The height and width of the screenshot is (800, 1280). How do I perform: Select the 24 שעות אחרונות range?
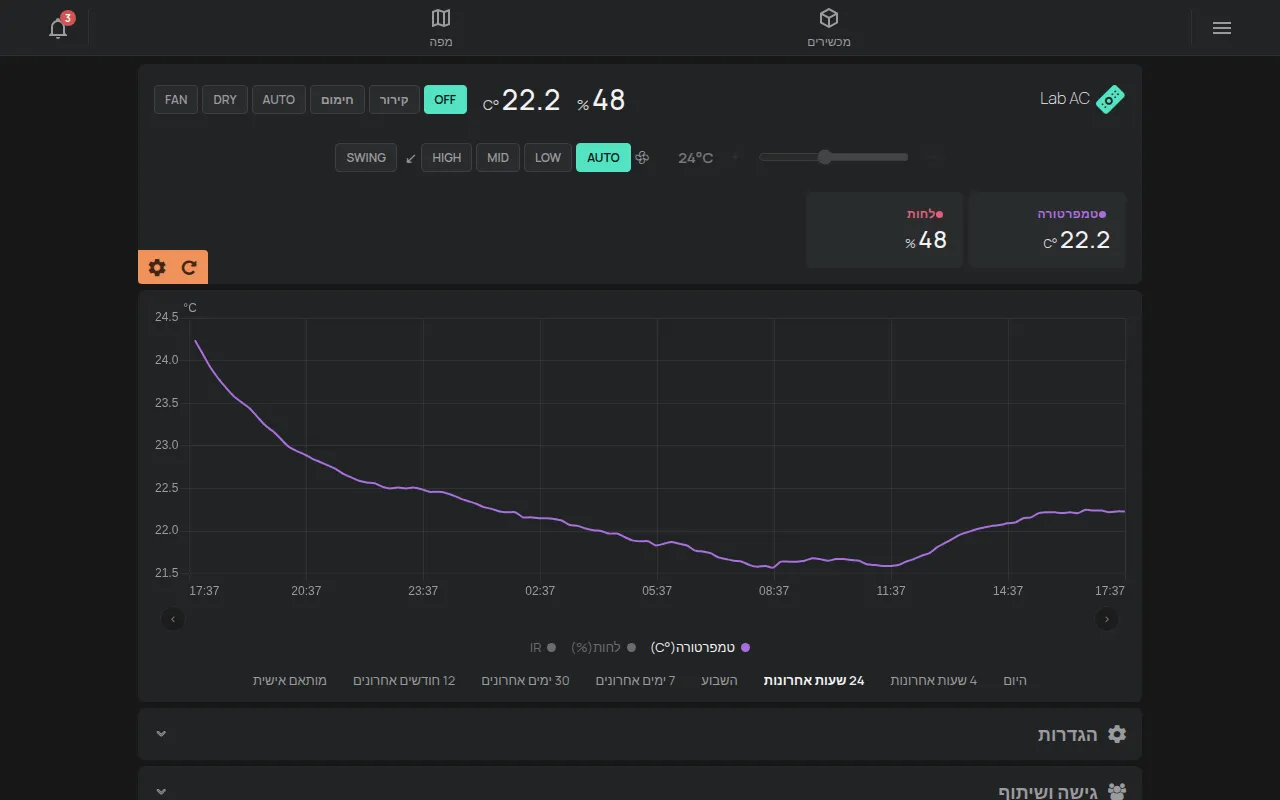(814, 681)
